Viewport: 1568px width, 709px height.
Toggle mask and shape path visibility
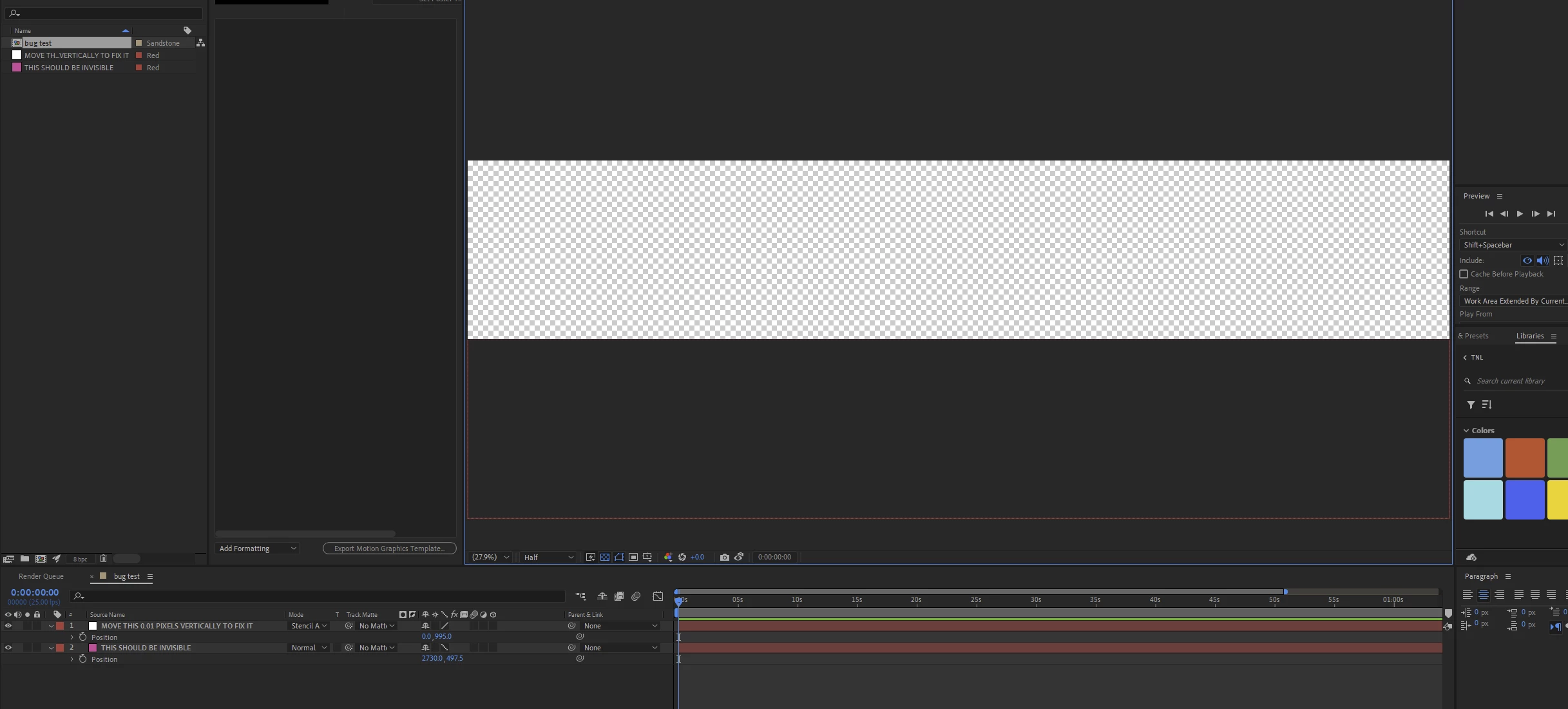[x=619, y=557]
